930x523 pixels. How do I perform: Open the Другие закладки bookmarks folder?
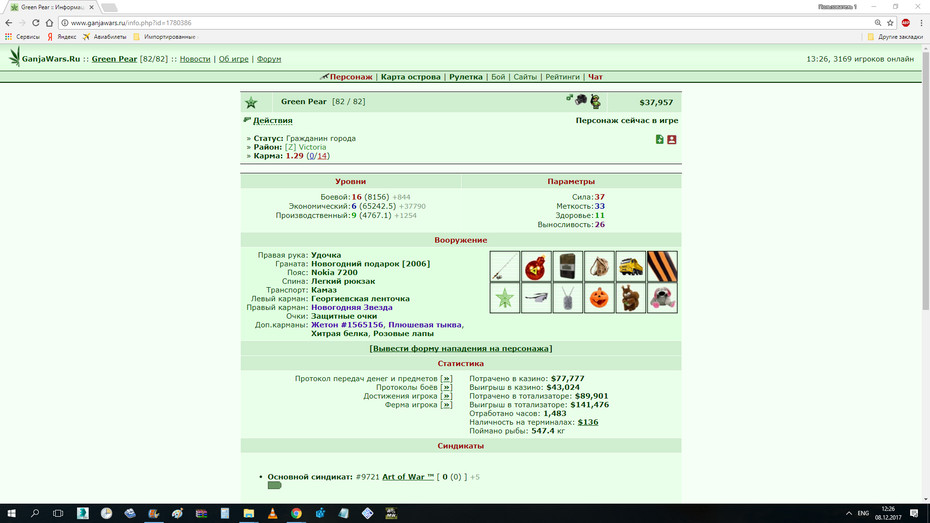895,37
